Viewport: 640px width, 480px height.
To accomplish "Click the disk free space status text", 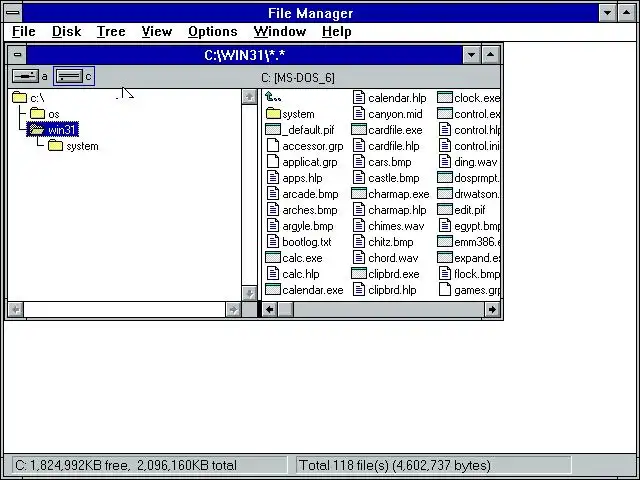I will (x=126, y=465).
